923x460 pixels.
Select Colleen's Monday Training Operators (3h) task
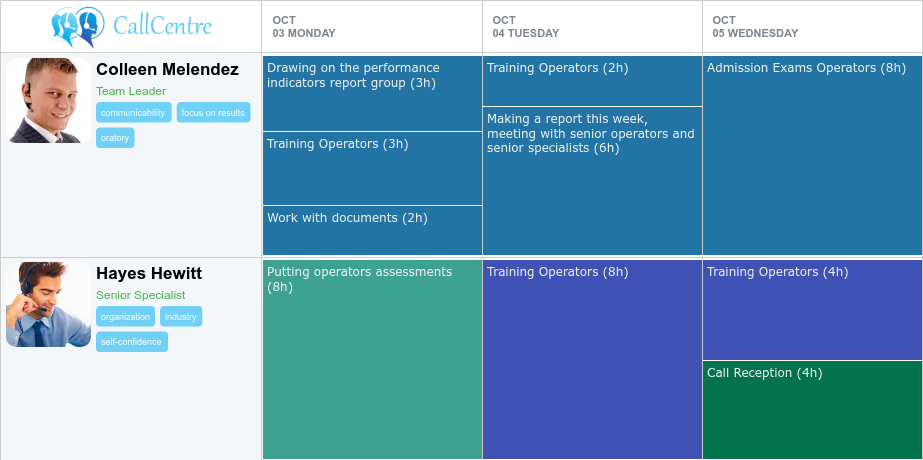[x=372, y=168]
